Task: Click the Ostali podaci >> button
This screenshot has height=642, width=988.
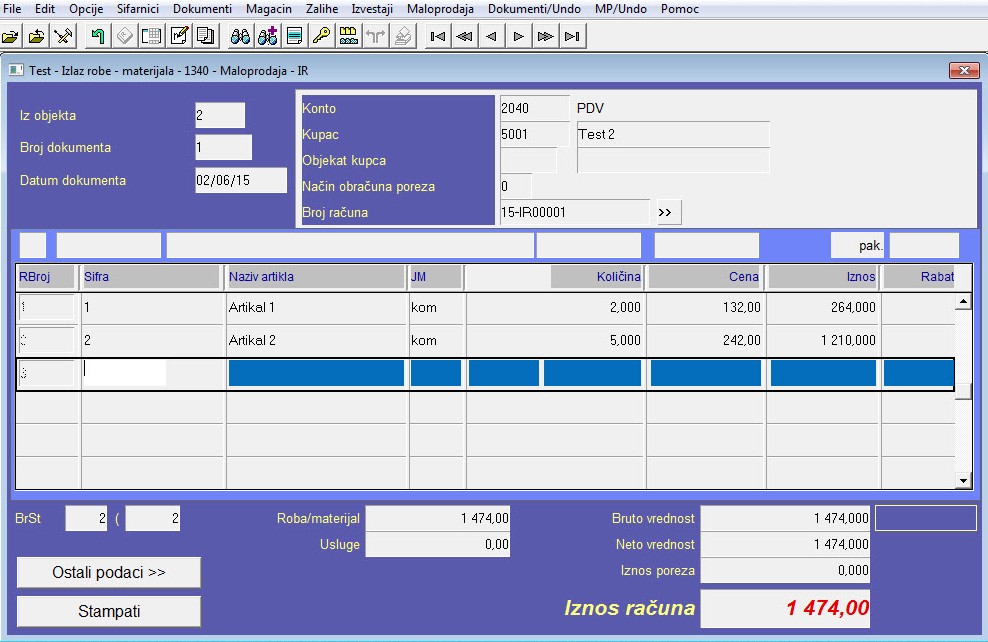Action: [x=109, y=572]
